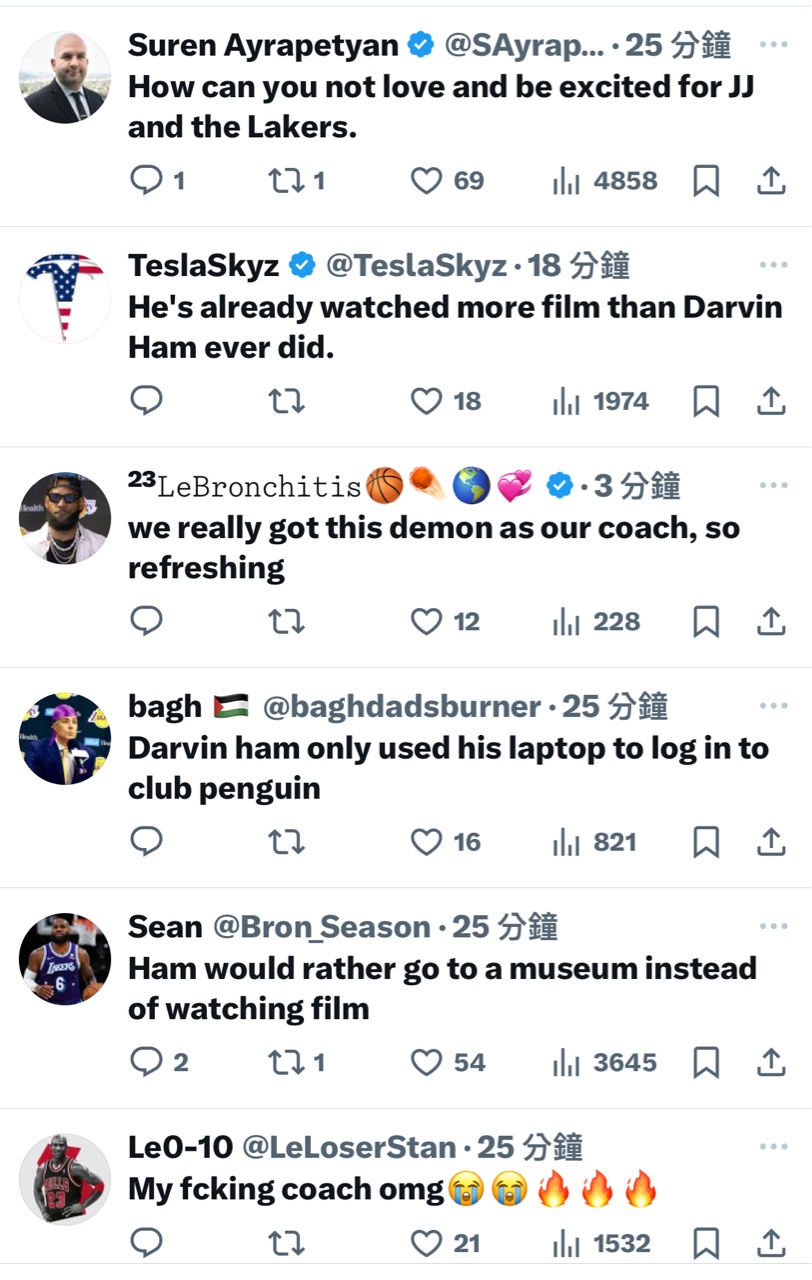Viewport: 812px width, 1280px height.
Task: Like the TeslaSkyz tweet
Action: tap(427, 401)
